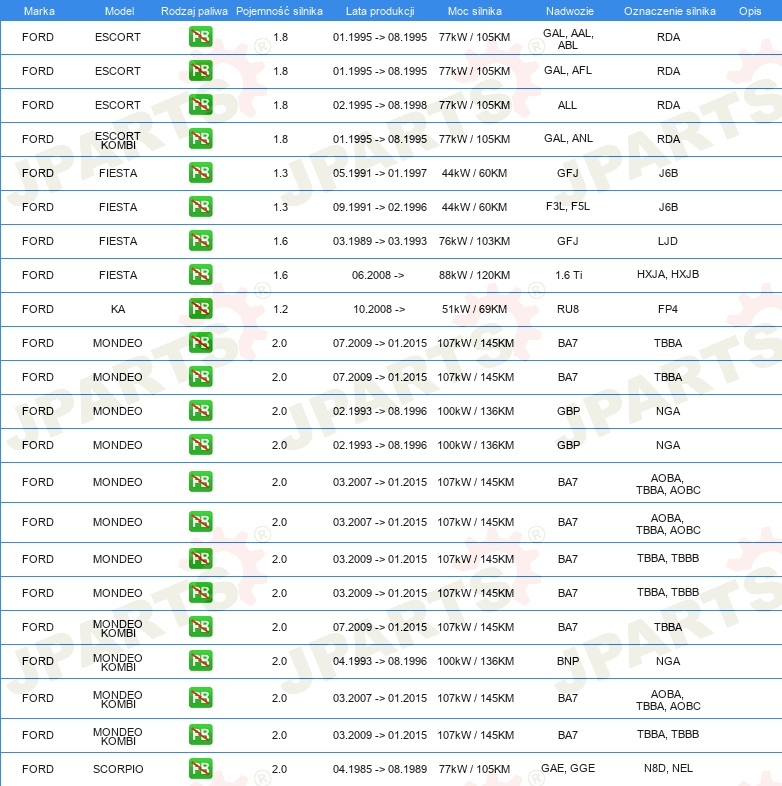Click the fuel icon in the Escort ALL body row
The width and height of the screenshot is (782, 786).
click(201, 105)
